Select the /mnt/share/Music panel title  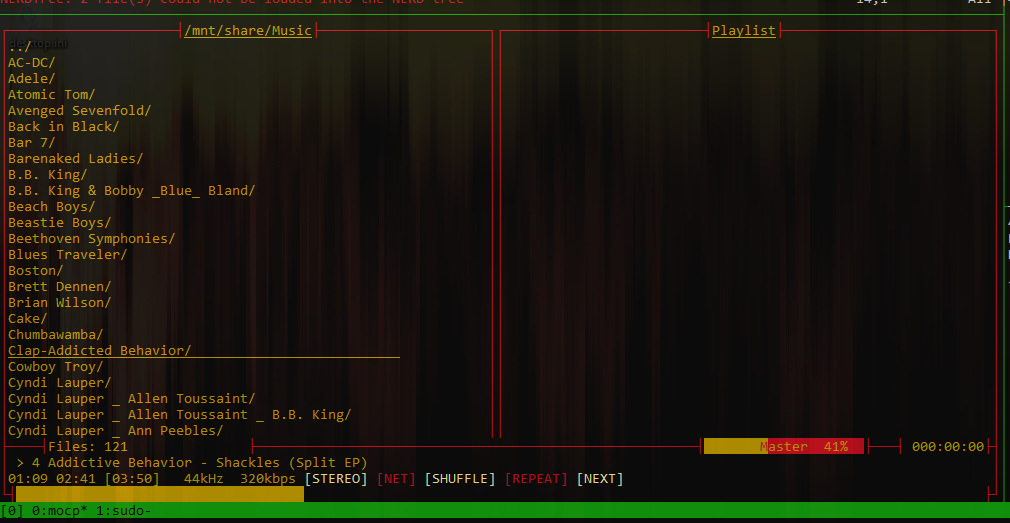click(x=248, y=31)
